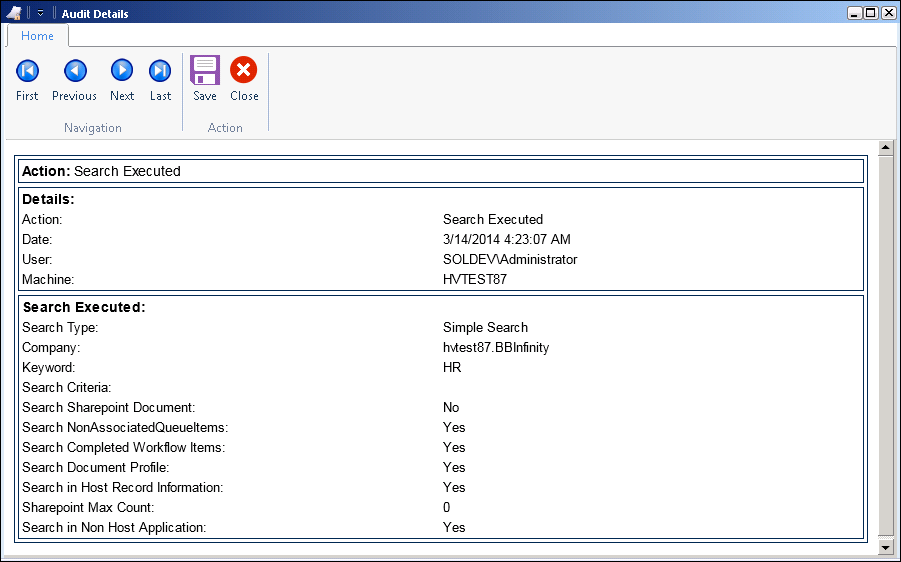Click the scrollbar up arrow
The image size is (901, 562).
[x=885, y=148]
